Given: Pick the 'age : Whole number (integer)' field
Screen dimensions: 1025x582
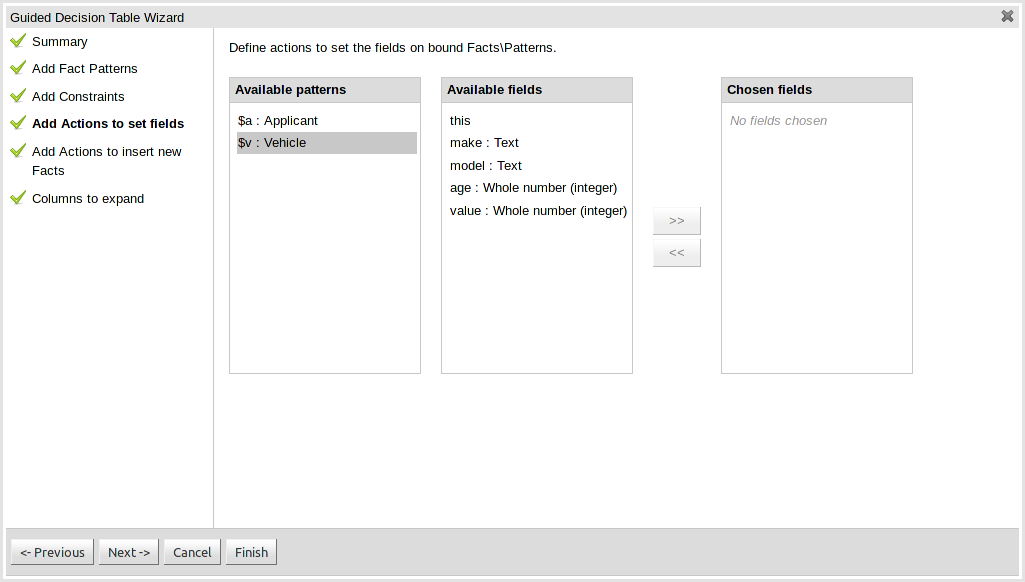Looking at the screenshot, I should click(533, 188).
